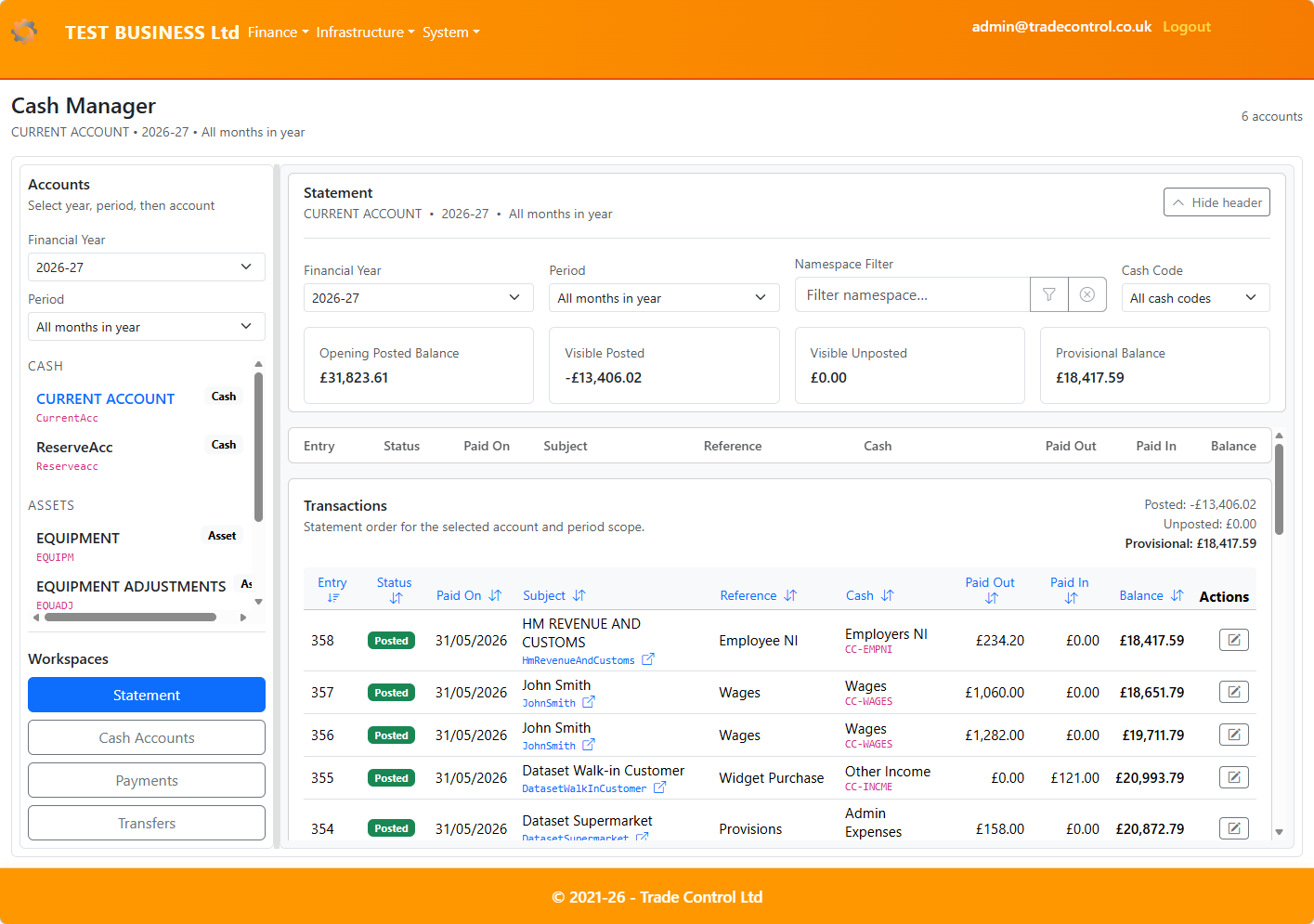
Task: Edit entry 358 pencil icon
Action: (1234, 640)
